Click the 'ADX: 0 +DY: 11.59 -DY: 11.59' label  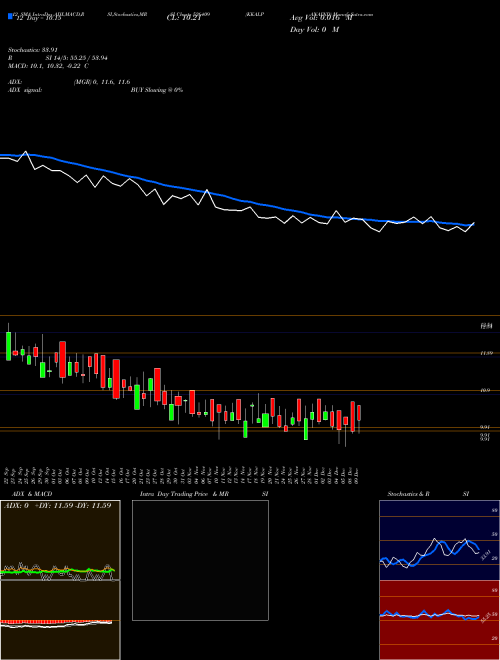coord(57,505)
